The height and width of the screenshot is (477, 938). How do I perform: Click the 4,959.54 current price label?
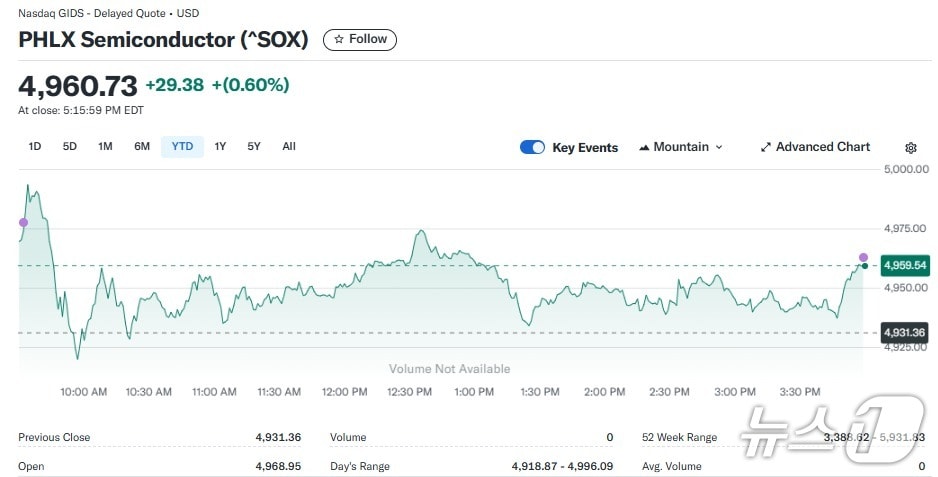[x=904, y=265]
